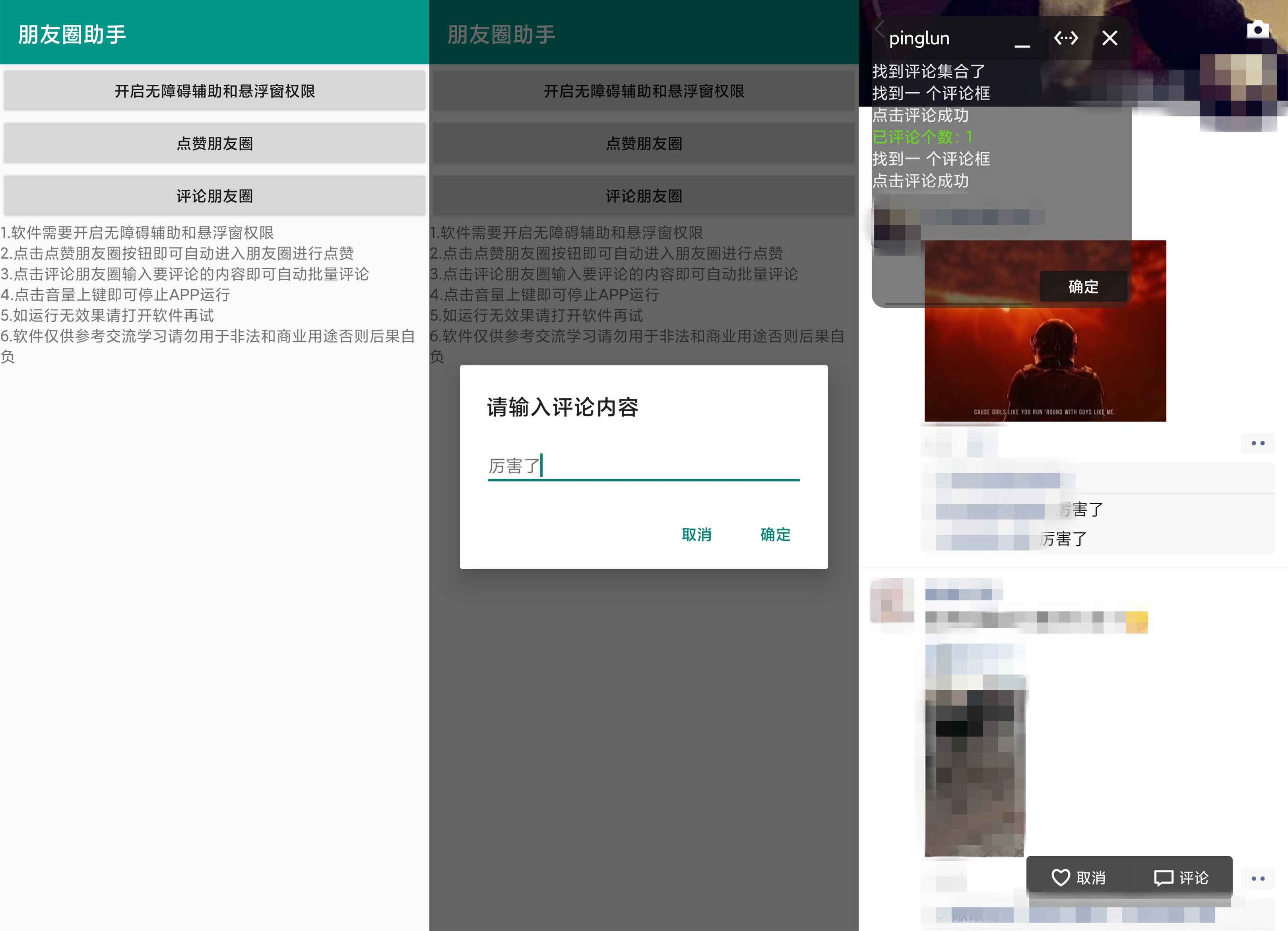1288x931 pixels.
Task: Click the resize arrows icon in pinglun window
Action: (x=1065, y=38)
